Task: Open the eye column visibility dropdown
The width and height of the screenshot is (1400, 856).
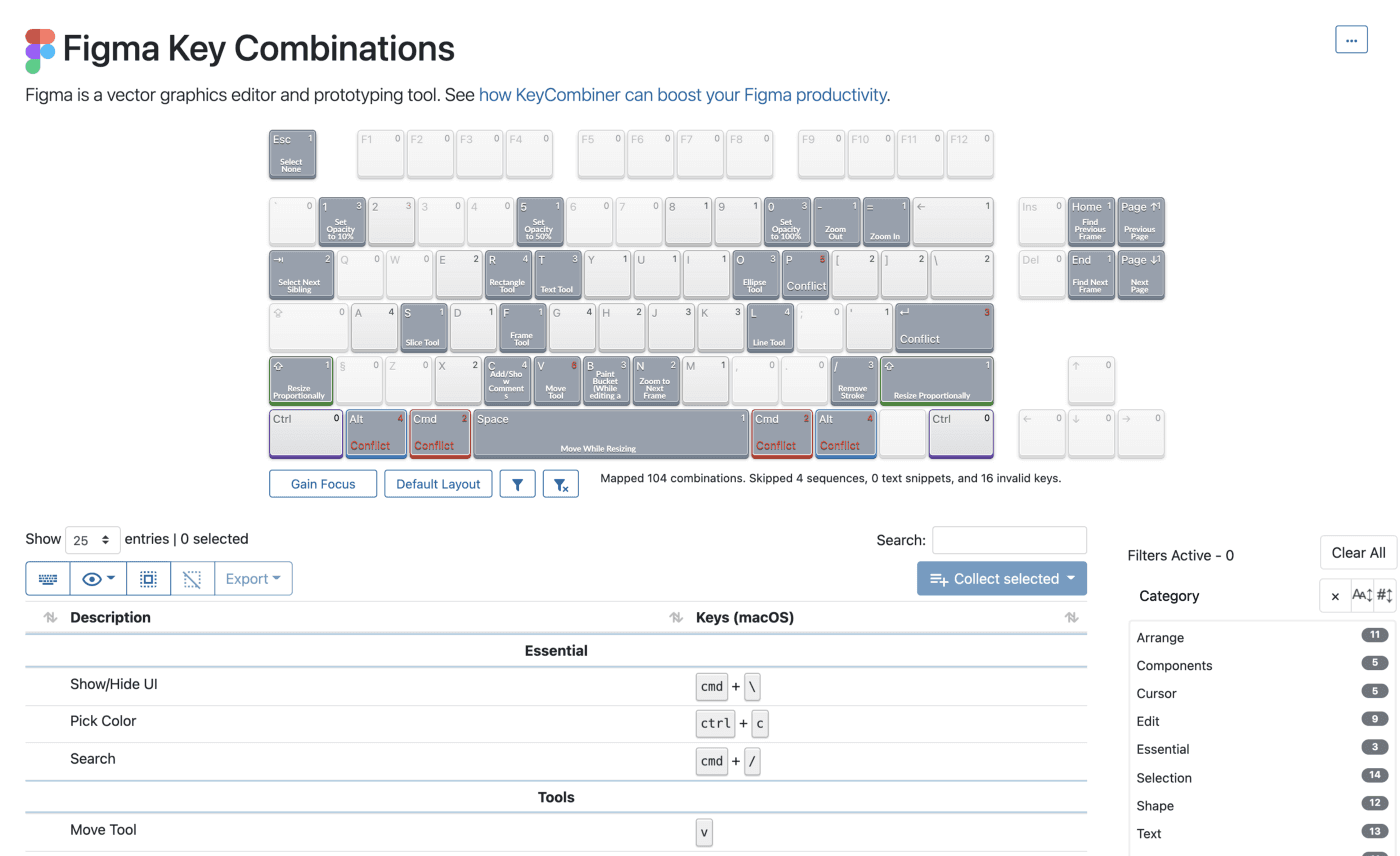Action: pyautogui.click(x=98, y=578)
